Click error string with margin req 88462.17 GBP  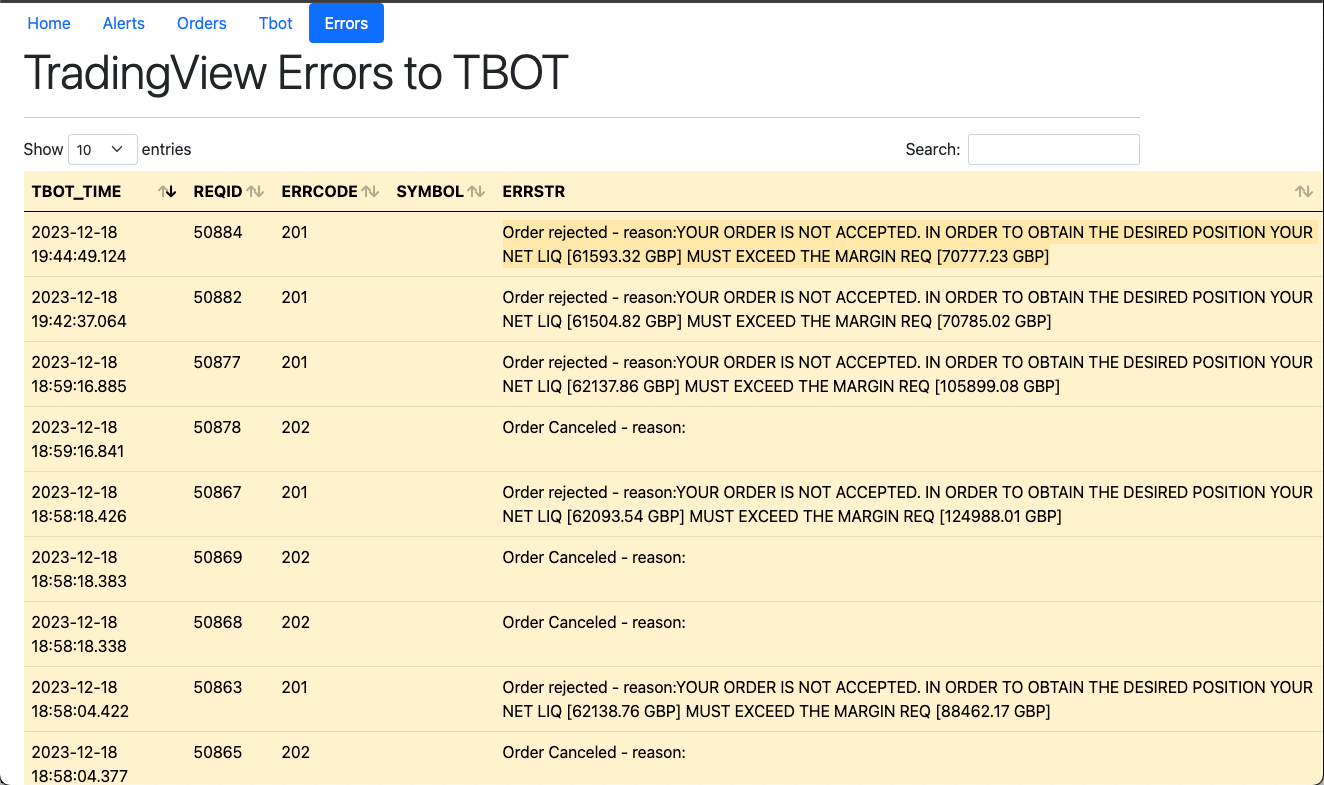pyautogui.click(x=907, y=699)
